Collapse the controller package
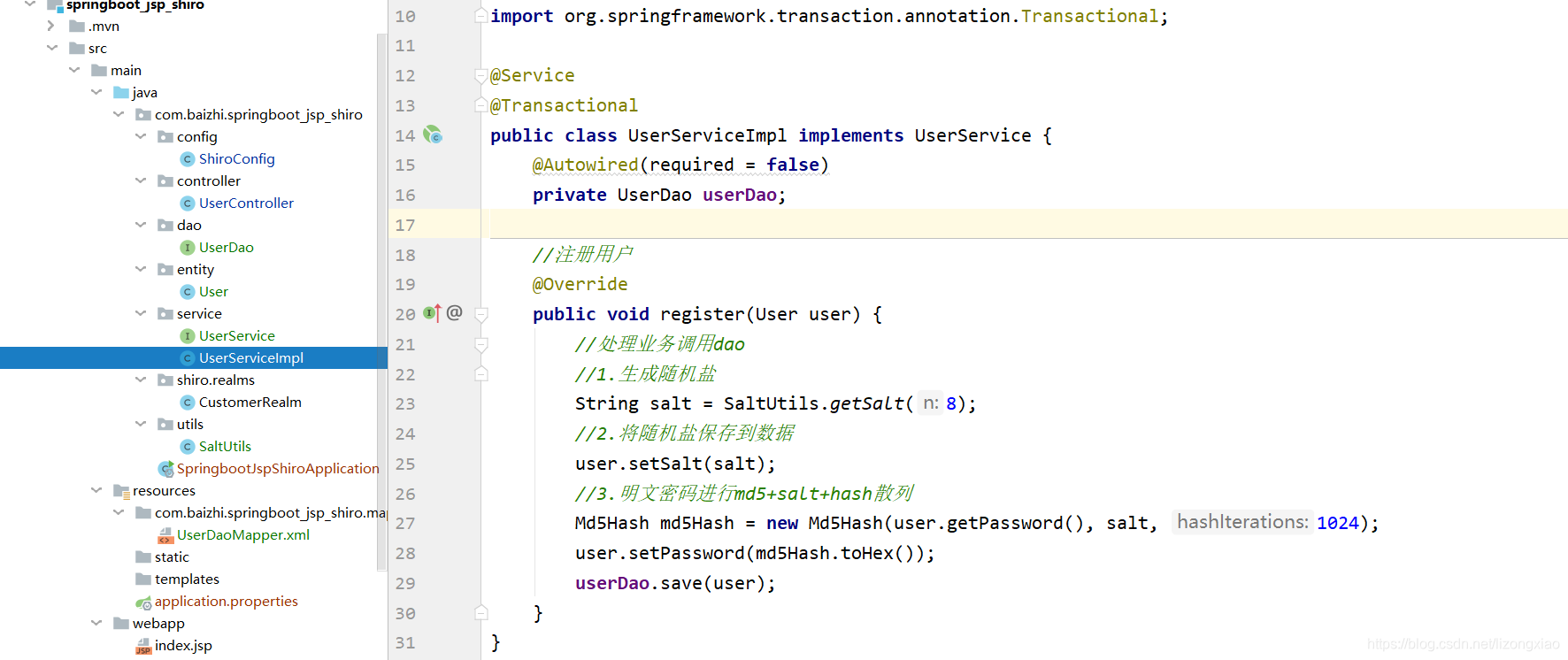1568x660 pixels. [x=141, y=180]
